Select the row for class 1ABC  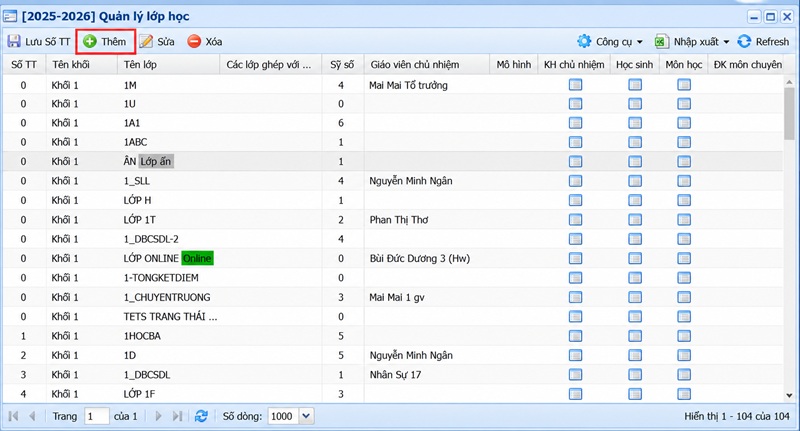pos(393,142)
